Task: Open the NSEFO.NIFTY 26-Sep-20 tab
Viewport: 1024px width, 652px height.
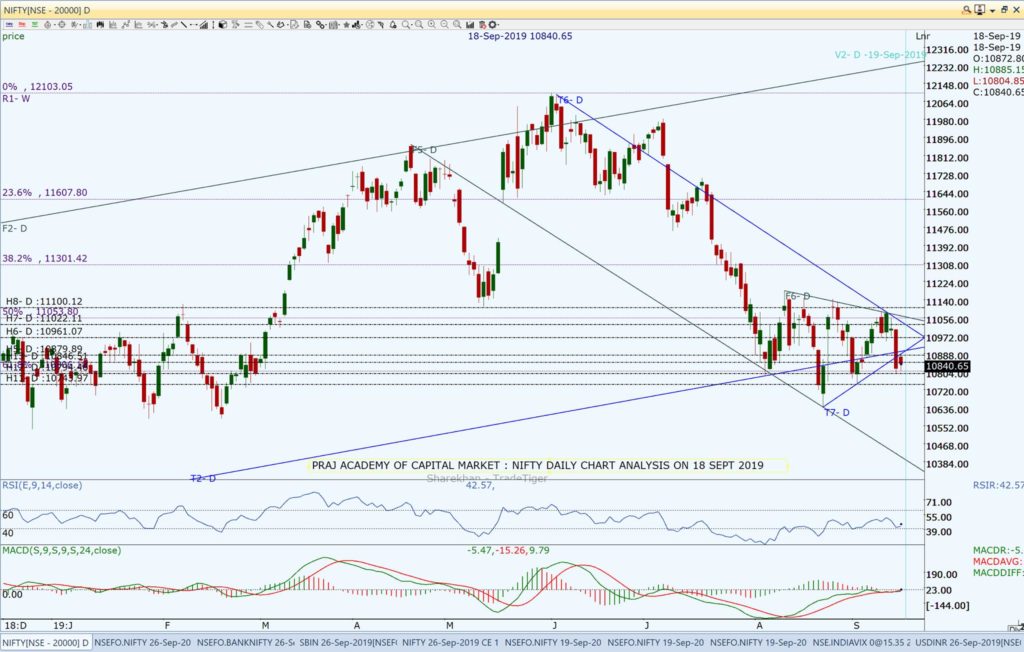Action: tap(143, 643)
